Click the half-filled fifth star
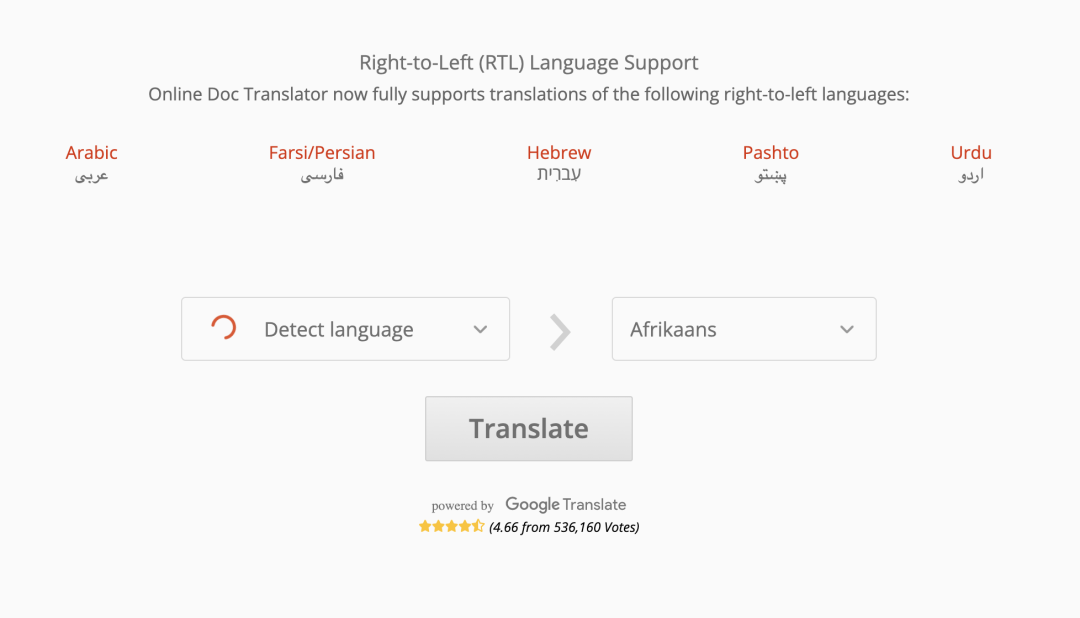Viewport: 1080px width, 618px height. pos(477,524)
